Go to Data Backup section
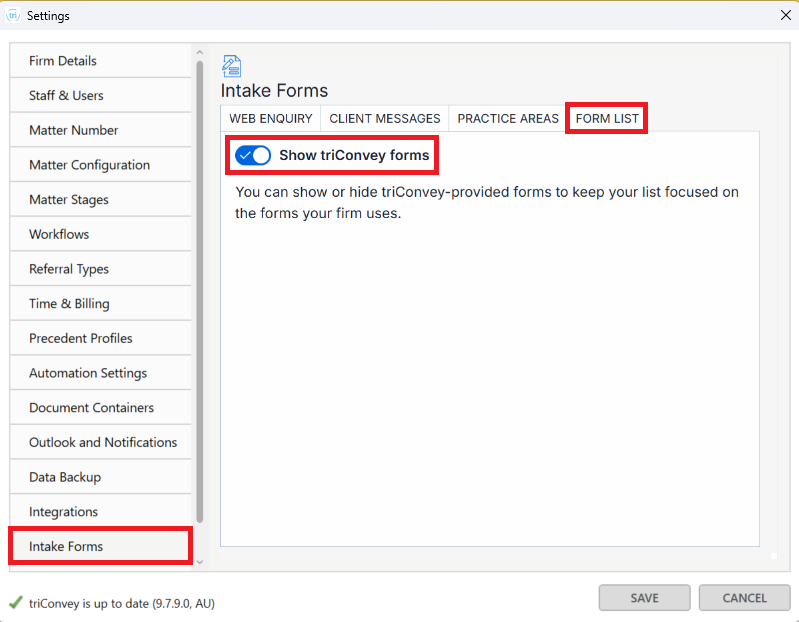Image resolution: width=799 pixels, height=622 pixels. (x=100, y=476)
